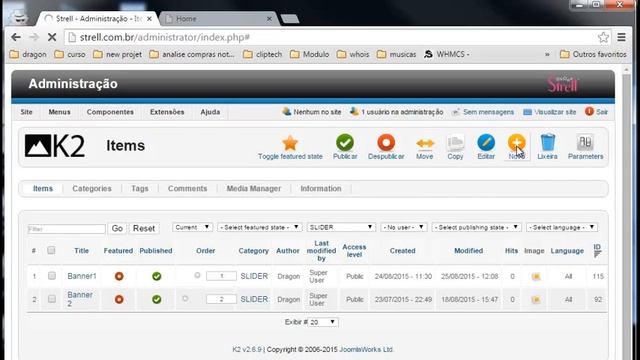
Task: Bookmark this page with the star
Action: (603, 37)
